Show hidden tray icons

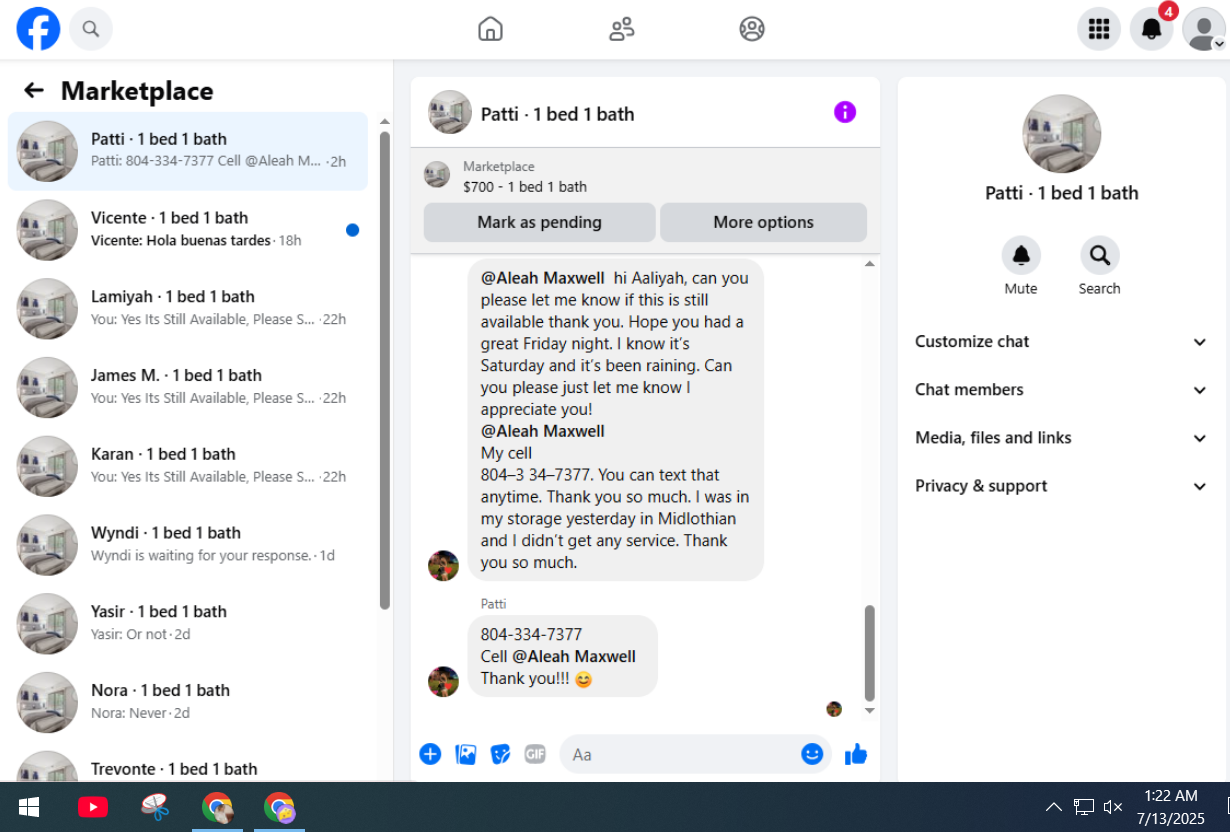(x=1053, y=807)
